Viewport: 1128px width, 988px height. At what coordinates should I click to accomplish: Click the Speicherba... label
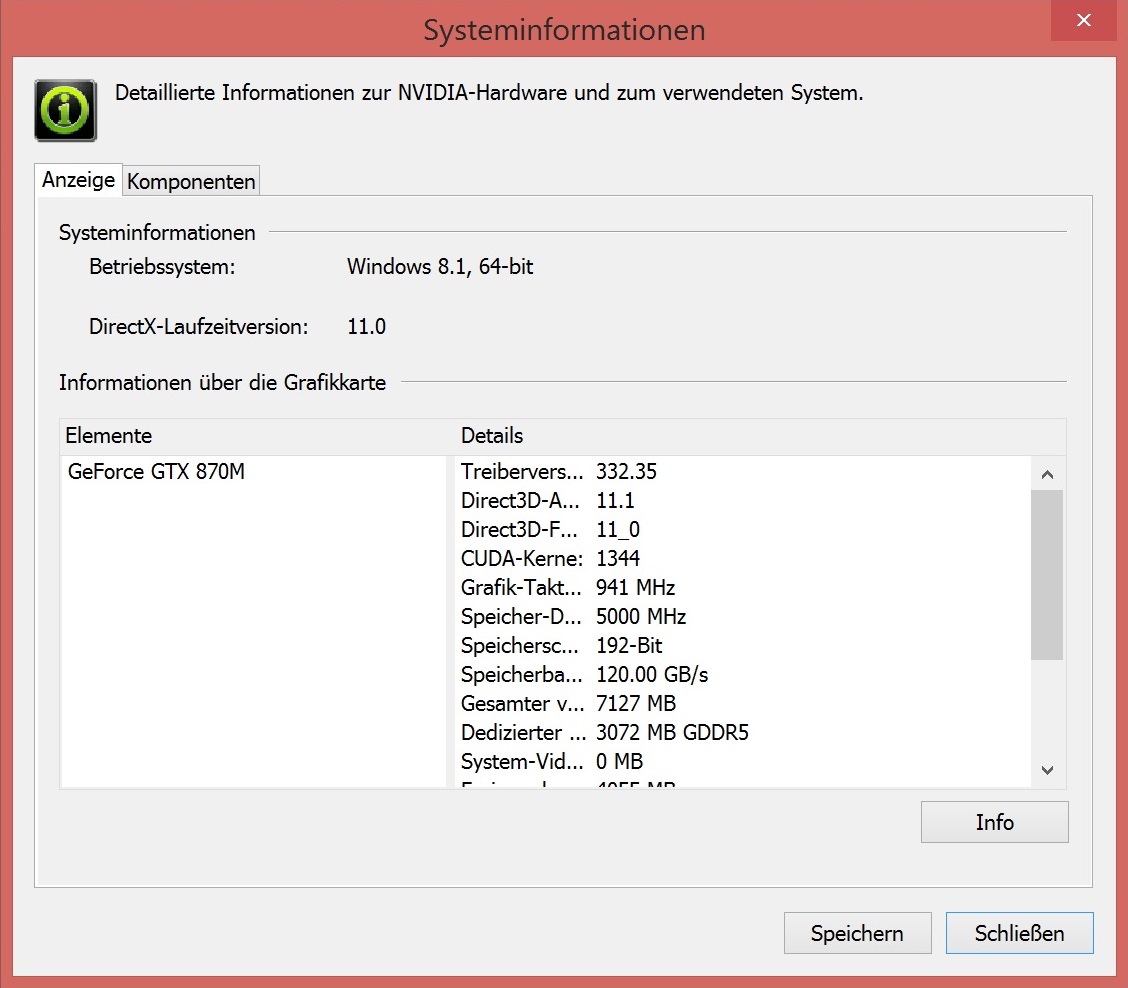[522, 674]
